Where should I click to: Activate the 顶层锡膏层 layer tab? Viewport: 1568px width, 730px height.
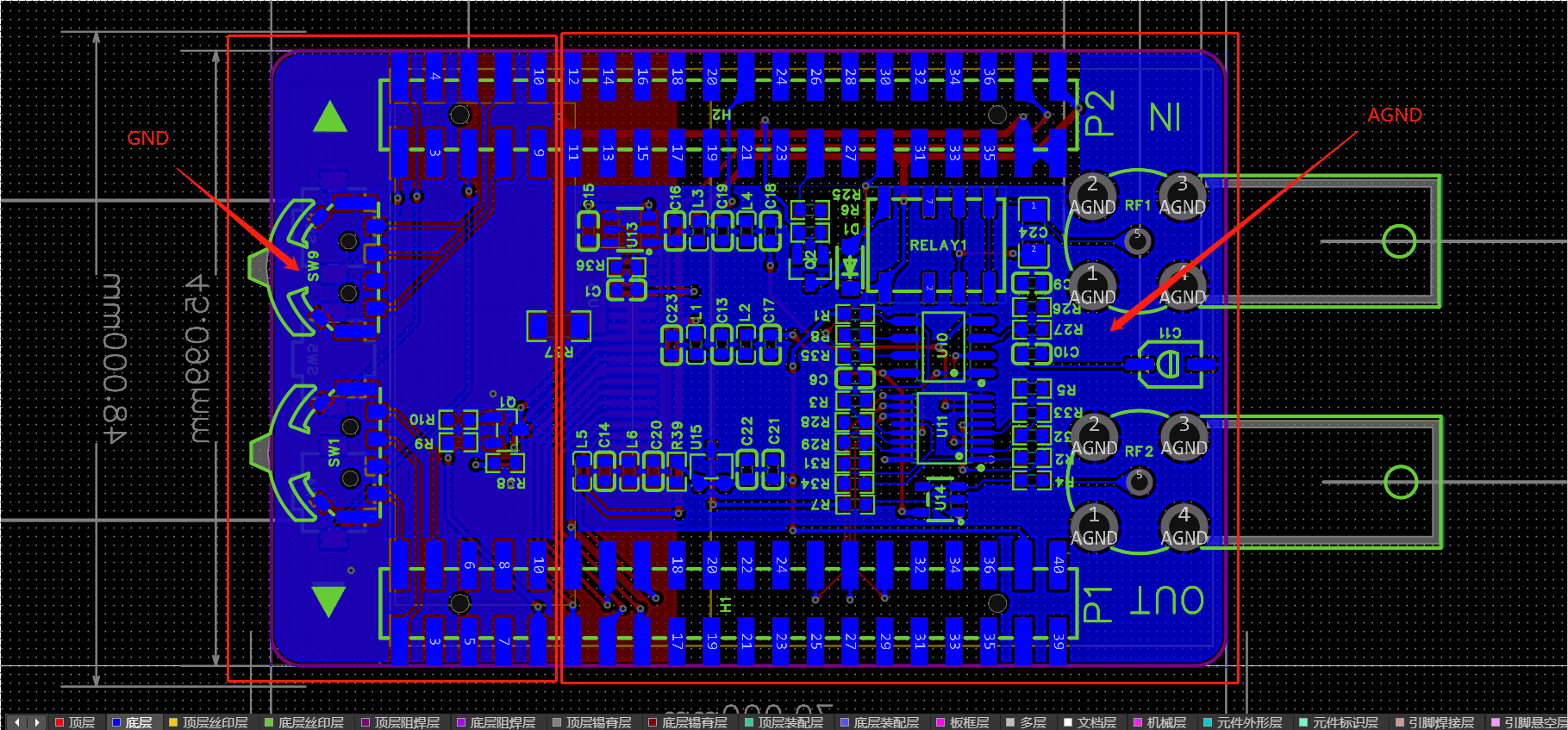pos(592,722)
